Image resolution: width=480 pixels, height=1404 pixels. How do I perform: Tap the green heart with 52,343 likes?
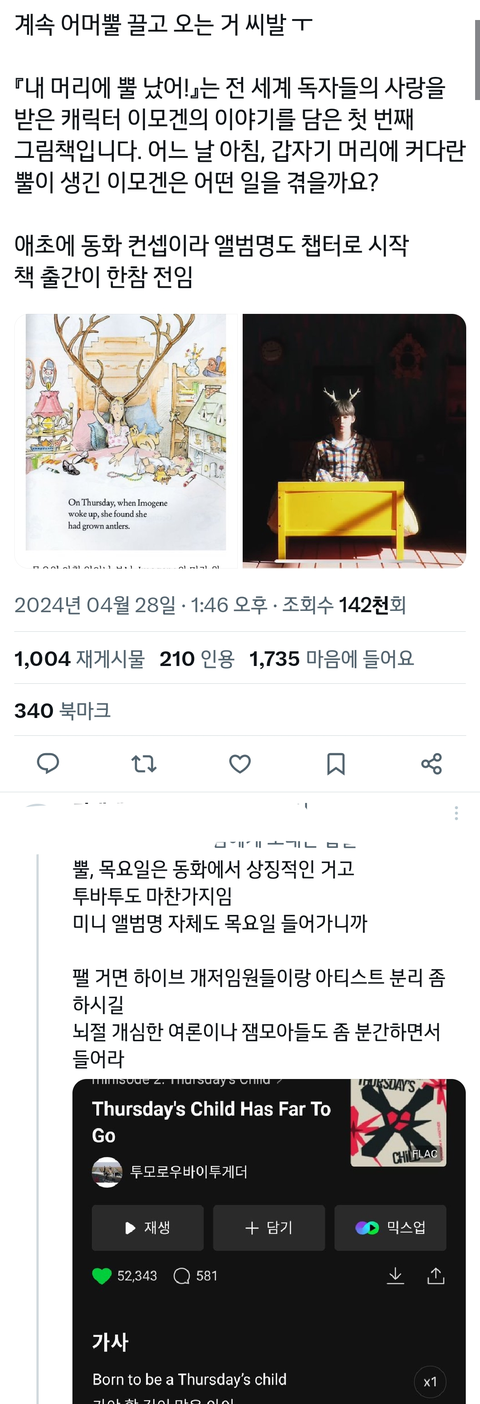pos(102,1275)
